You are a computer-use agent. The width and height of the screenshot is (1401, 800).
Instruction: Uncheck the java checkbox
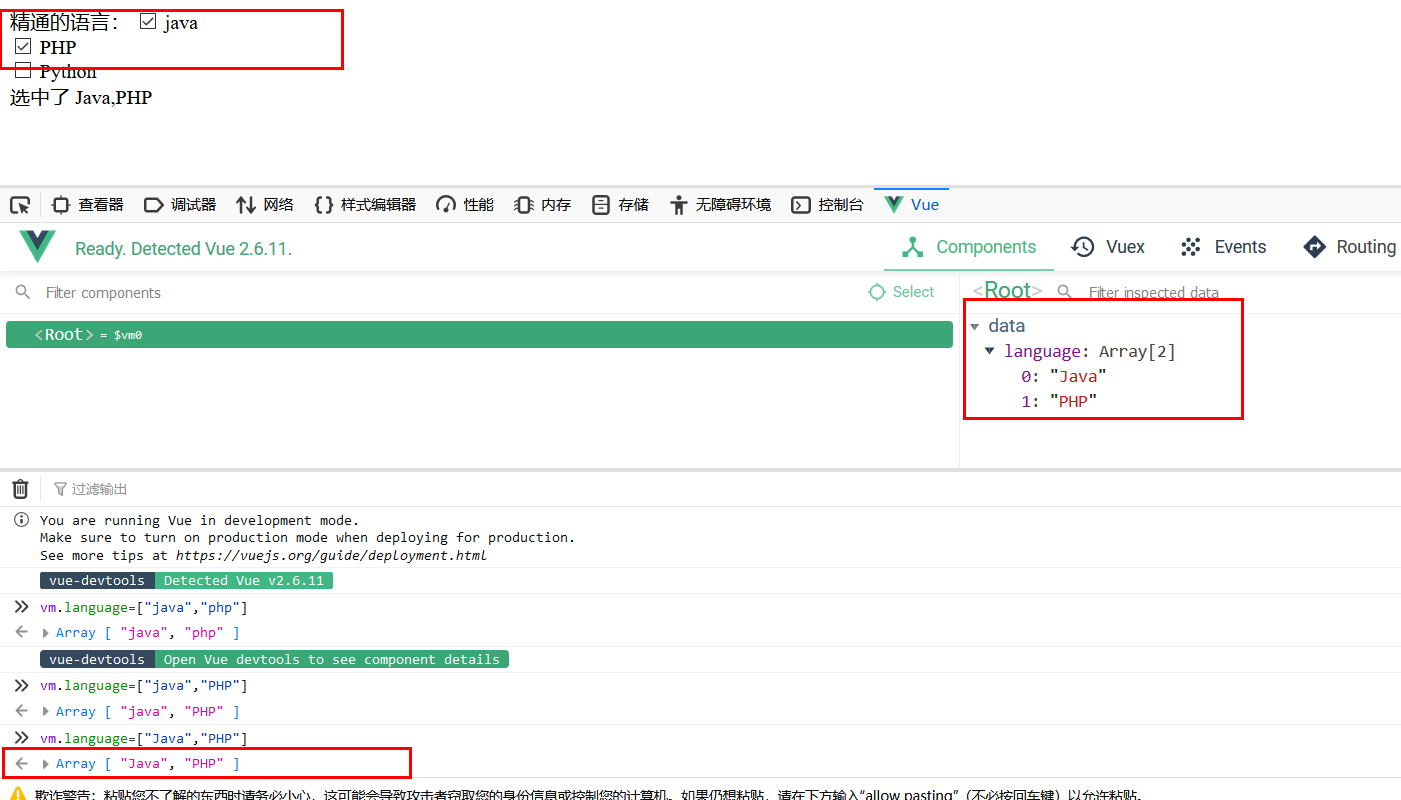click(x=148, y=21)
